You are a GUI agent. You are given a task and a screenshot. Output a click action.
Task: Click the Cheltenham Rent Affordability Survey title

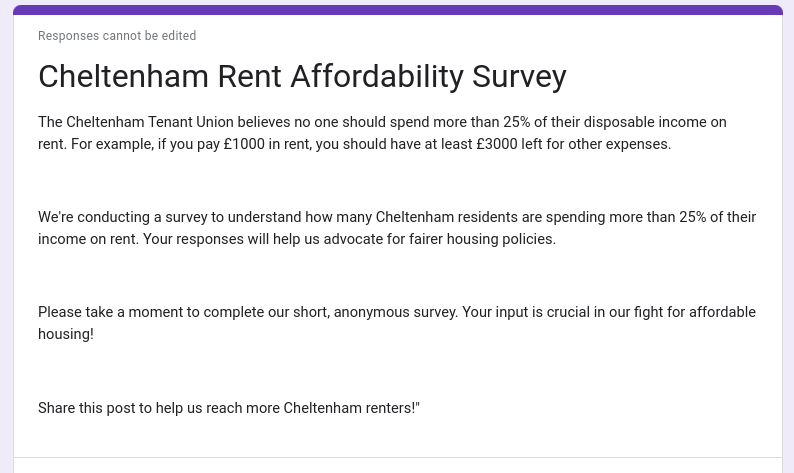coord(302,76)
